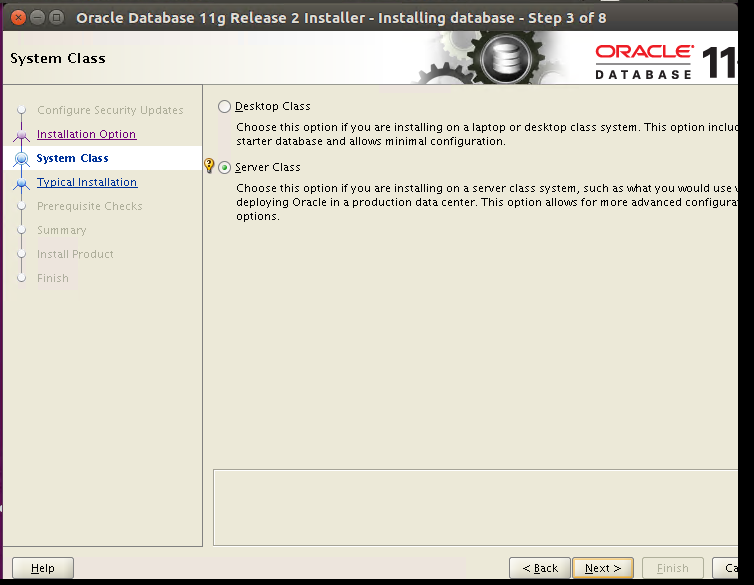Click the Desktop Class description text
Viewport: 754px width, 585px height.
pyautogui.click(x=487, y=134)
